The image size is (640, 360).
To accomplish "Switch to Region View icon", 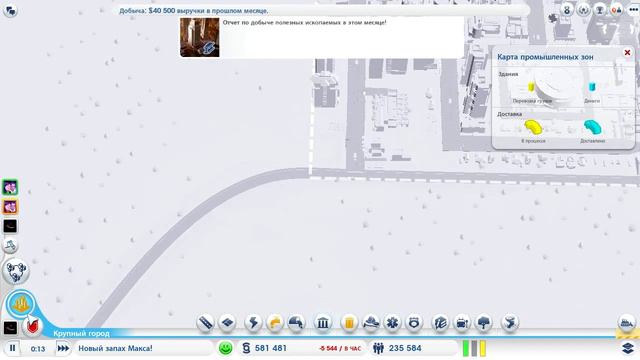I will coord(16,271).
